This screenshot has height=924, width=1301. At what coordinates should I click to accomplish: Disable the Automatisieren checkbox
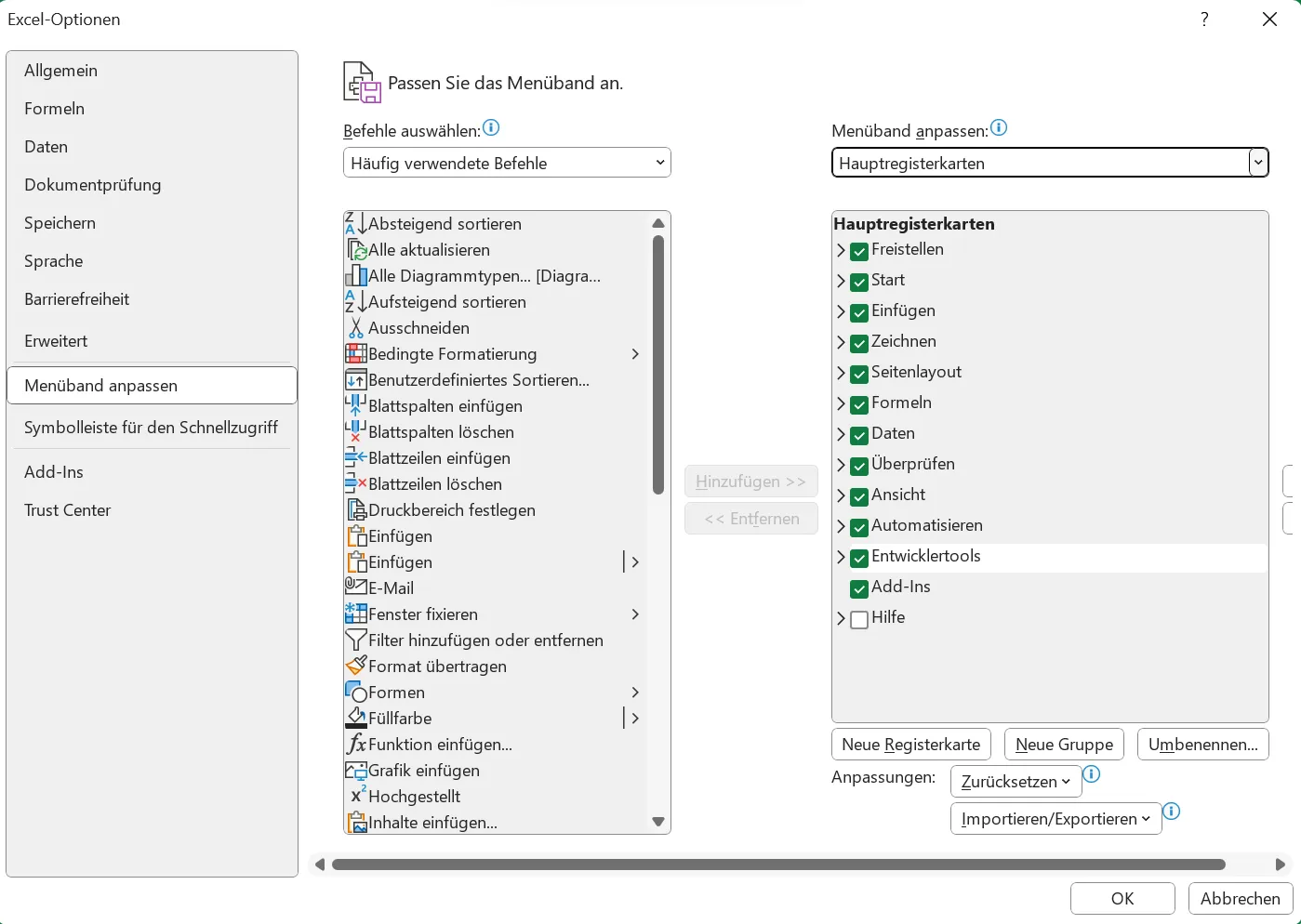[x=859, y=527]
